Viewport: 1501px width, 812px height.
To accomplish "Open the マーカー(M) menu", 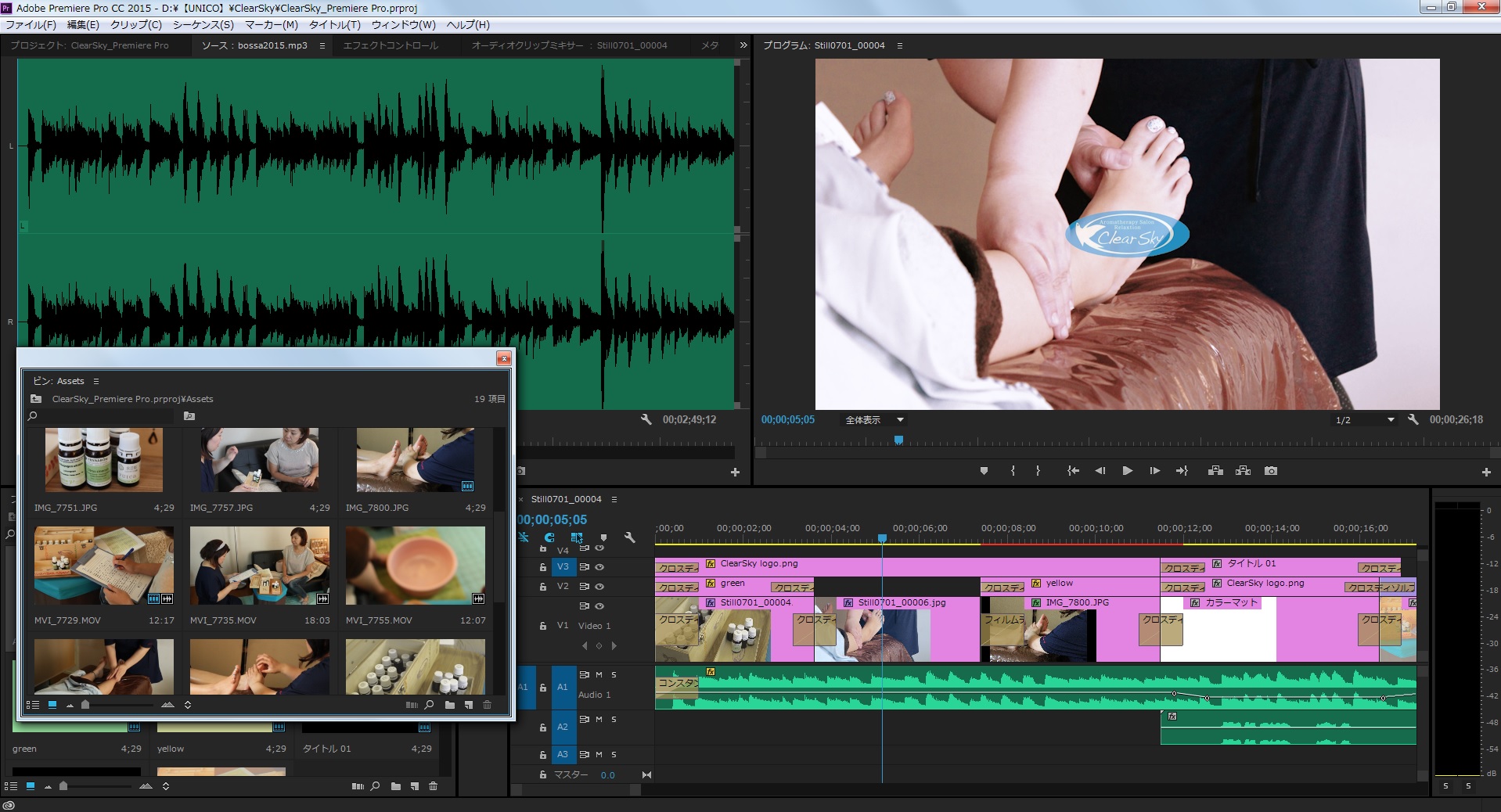I will (272, 24).
